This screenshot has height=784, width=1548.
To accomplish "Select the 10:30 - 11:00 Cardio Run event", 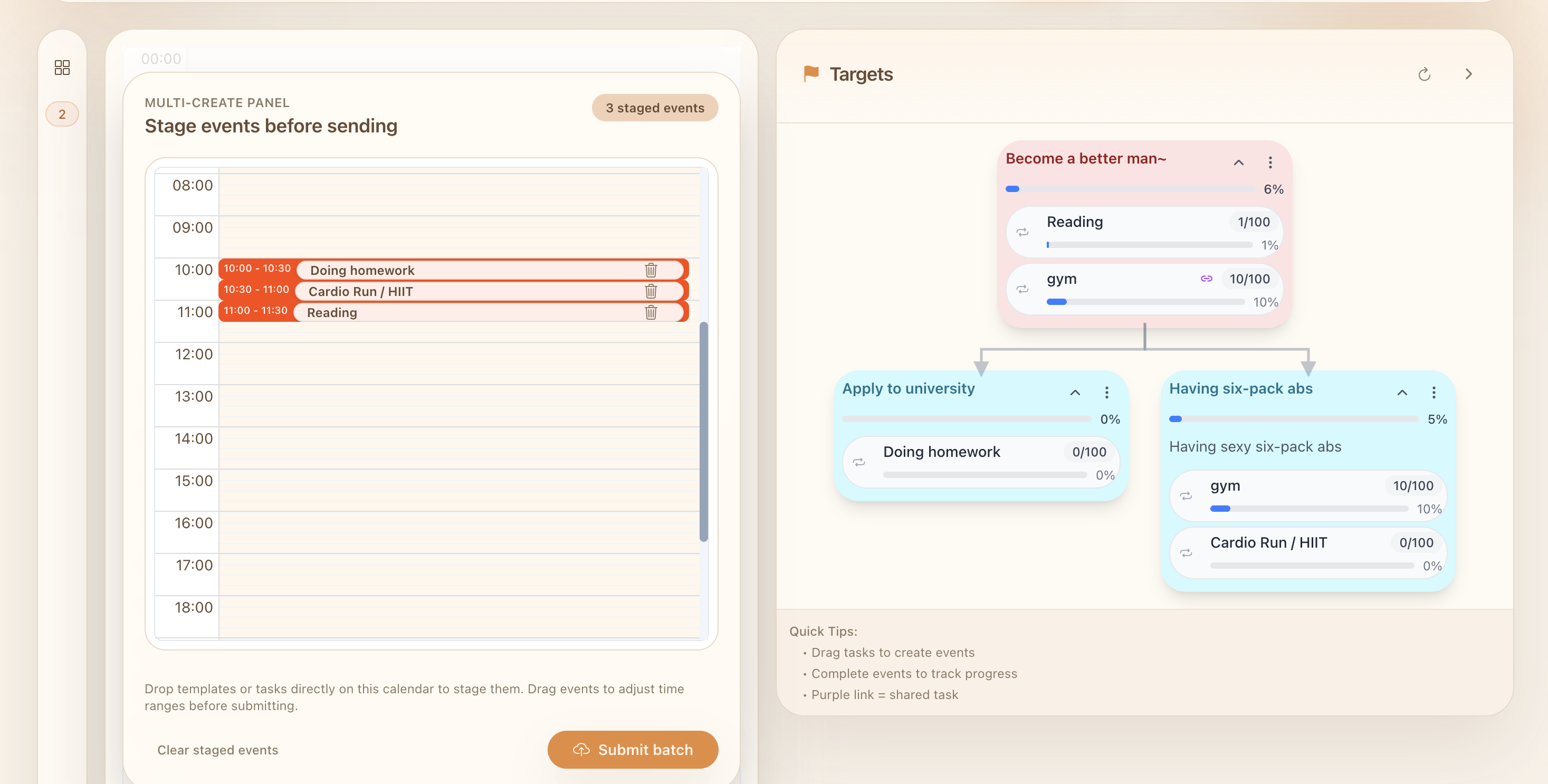I will pos(454,291).
